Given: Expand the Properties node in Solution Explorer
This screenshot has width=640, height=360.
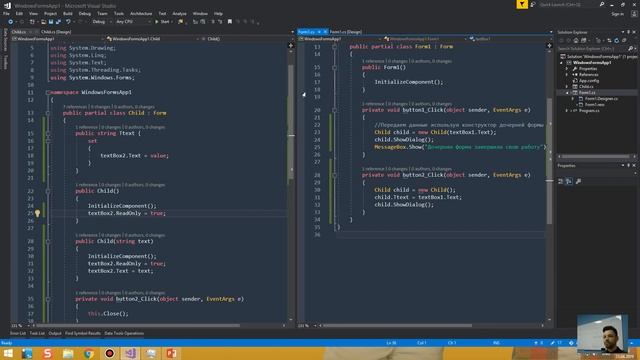Looking at the screenshot, I should (x=567, y=69).
